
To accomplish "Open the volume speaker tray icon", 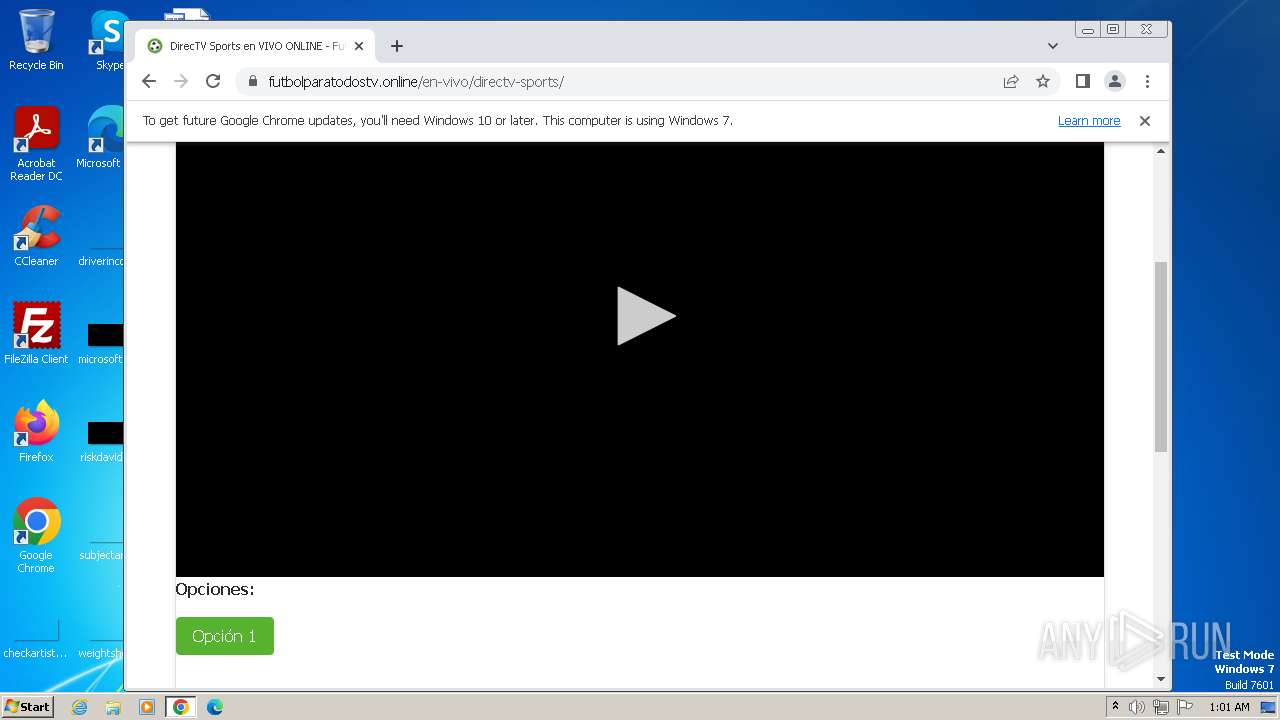I will 1137,707.
